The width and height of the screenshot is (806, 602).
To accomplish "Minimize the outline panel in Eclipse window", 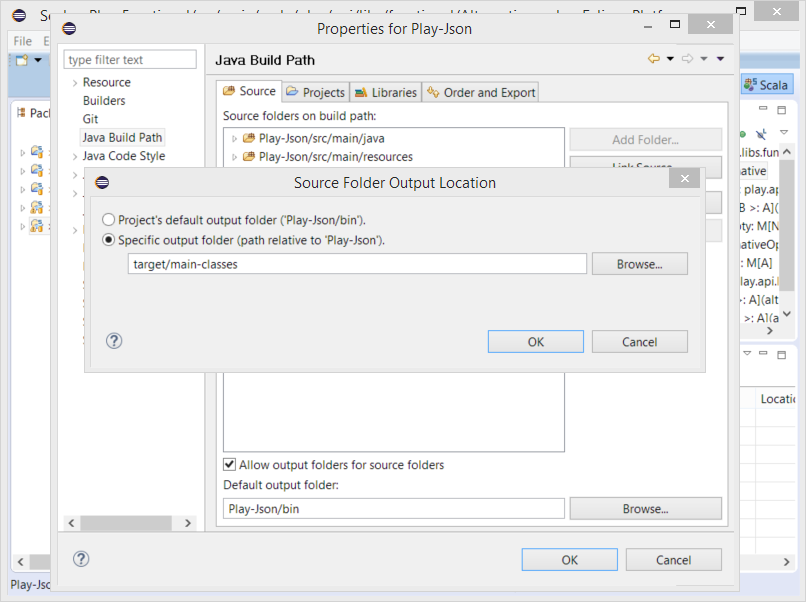I will click(763, 109).
